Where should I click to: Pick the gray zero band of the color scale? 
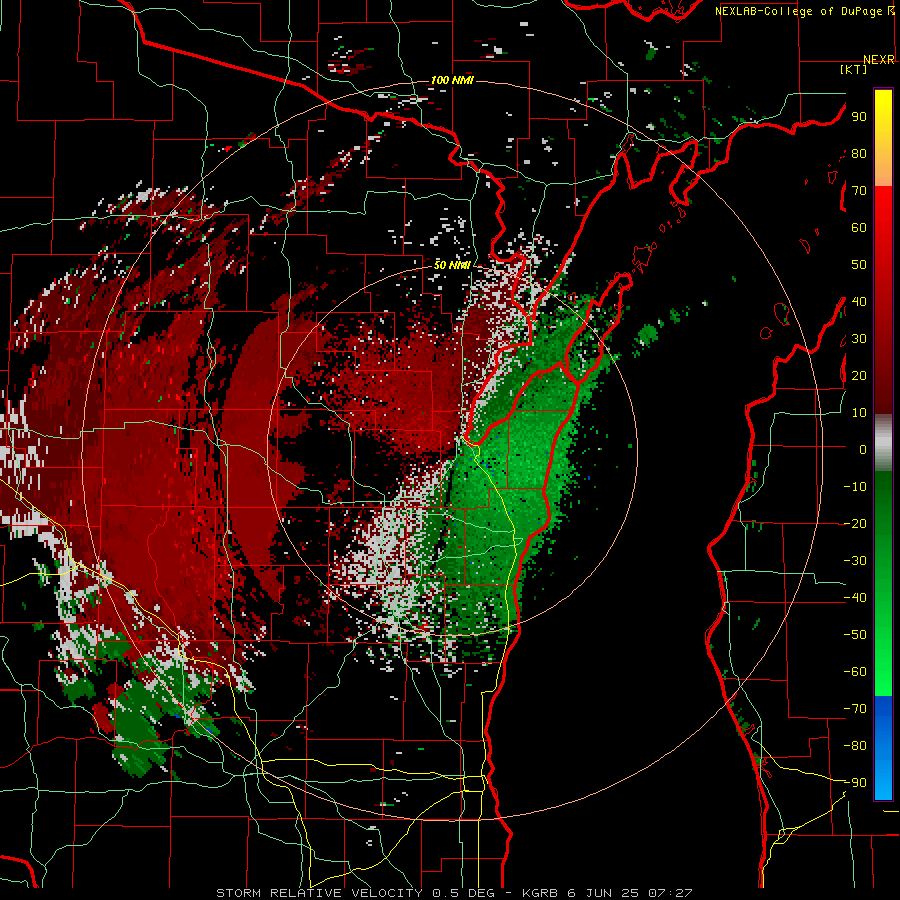pyautogui.click(x=883, y=443)
